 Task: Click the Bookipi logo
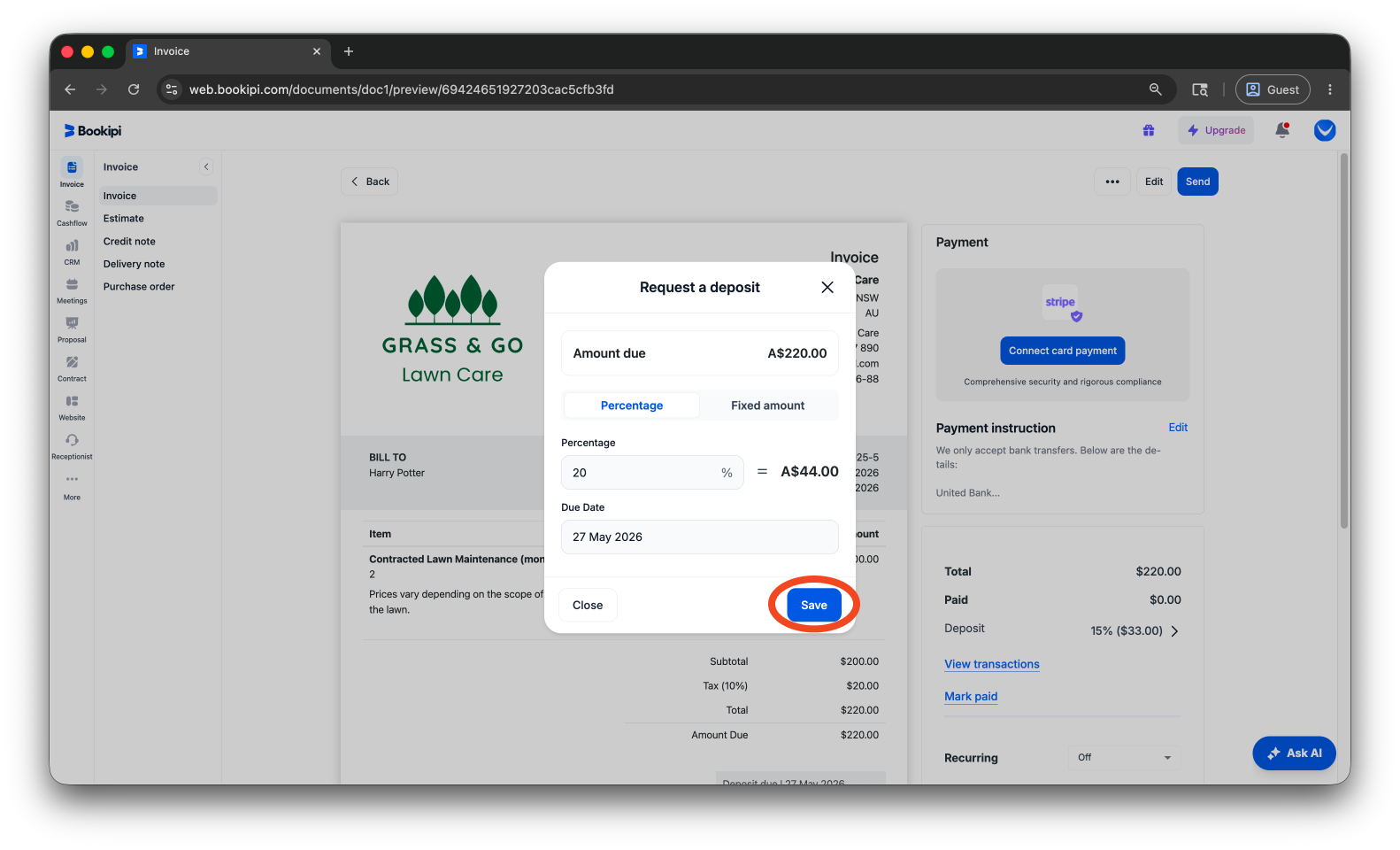coord(93,131)
